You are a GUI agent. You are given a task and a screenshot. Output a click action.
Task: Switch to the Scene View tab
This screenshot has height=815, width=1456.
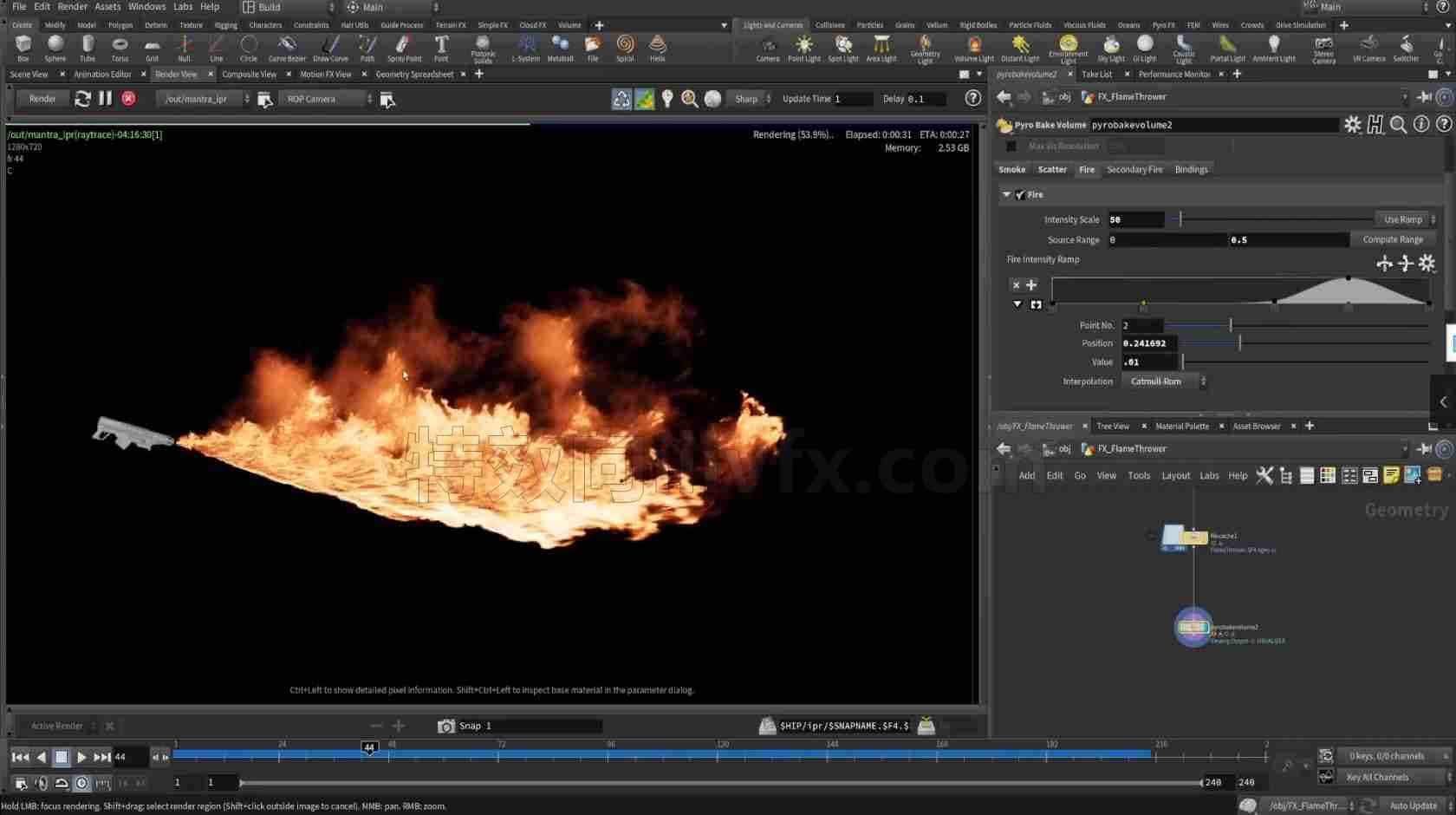coord(29,75)
